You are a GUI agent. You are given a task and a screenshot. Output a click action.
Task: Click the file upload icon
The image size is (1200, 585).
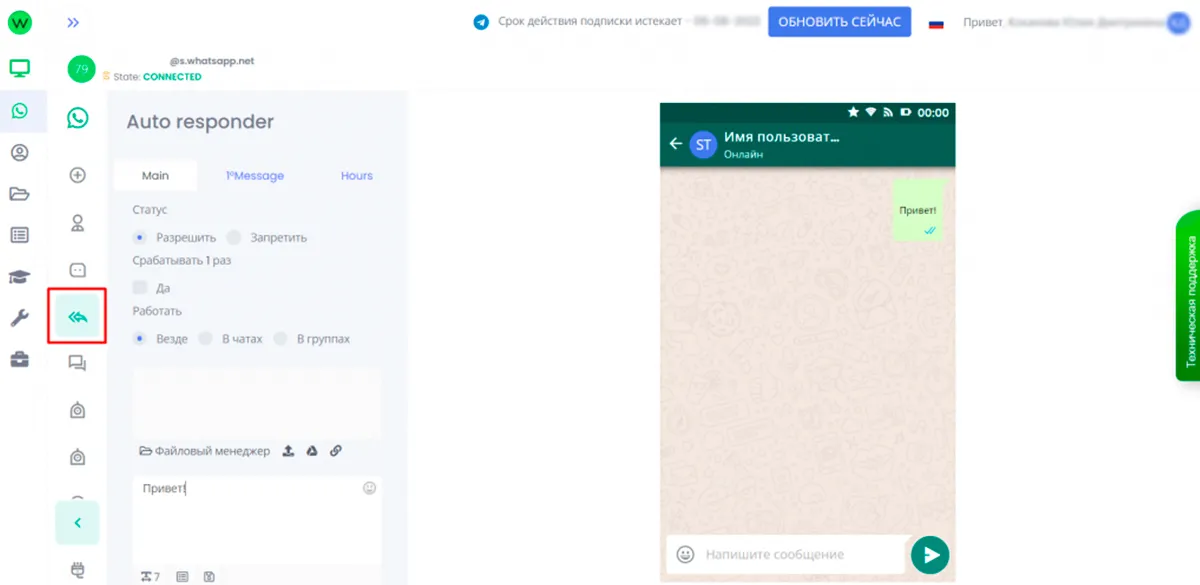point(288,450)
